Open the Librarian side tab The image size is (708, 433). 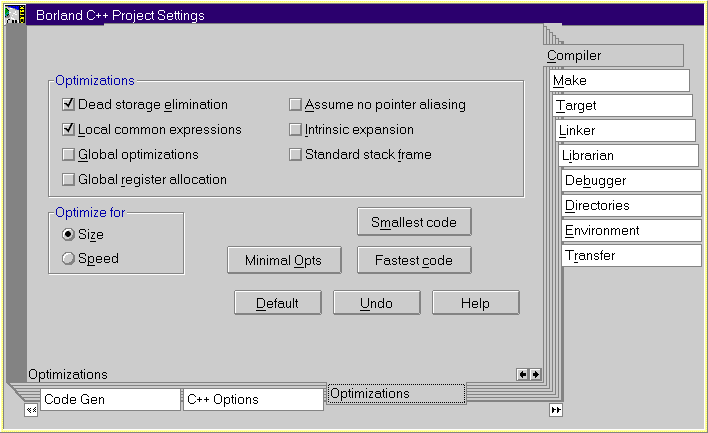coord(629,155)
